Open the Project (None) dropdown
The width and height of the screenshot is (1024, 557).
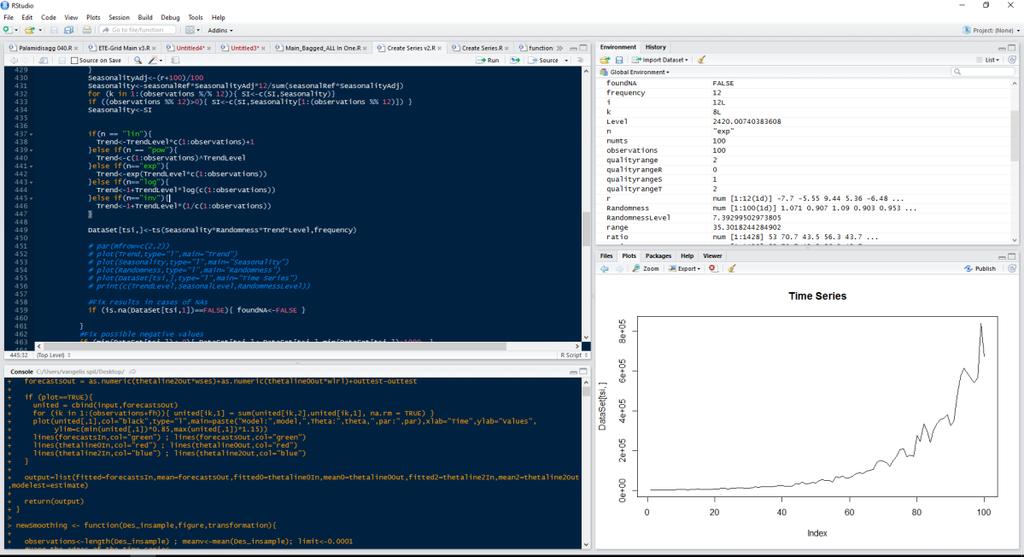(x=991, y=30)
